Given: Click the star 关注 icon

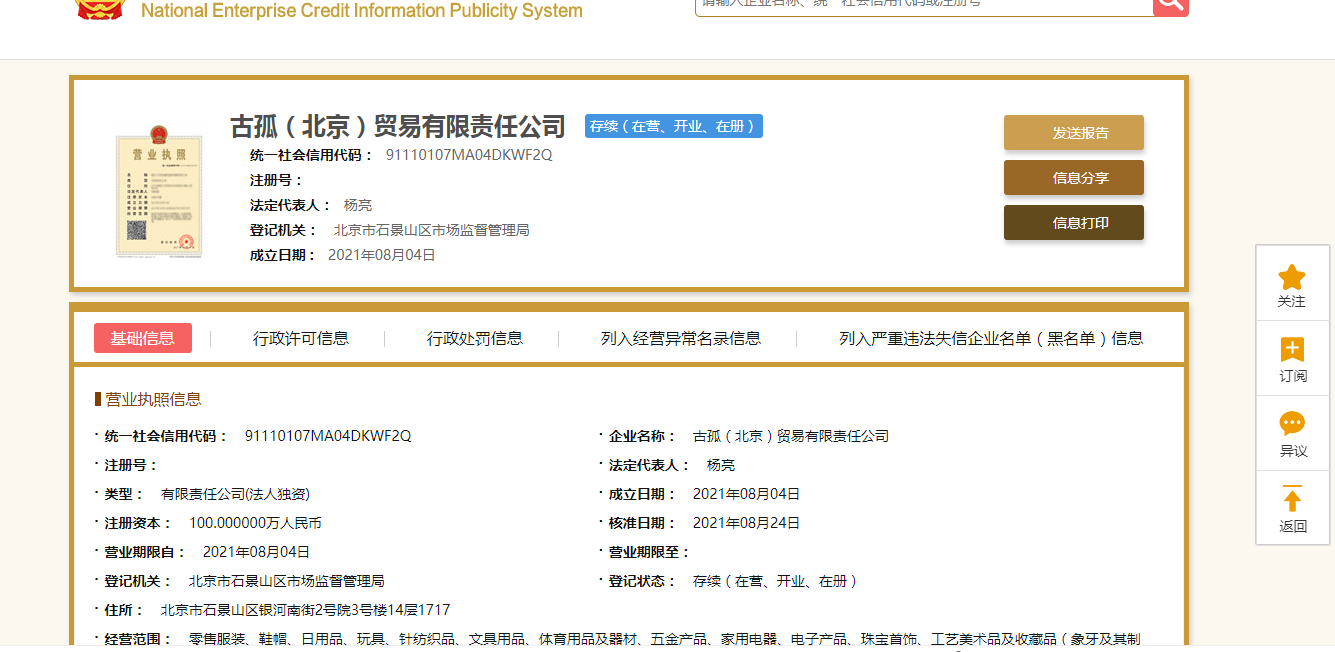Looking at the screenshot, I should tap(1292, 277).
